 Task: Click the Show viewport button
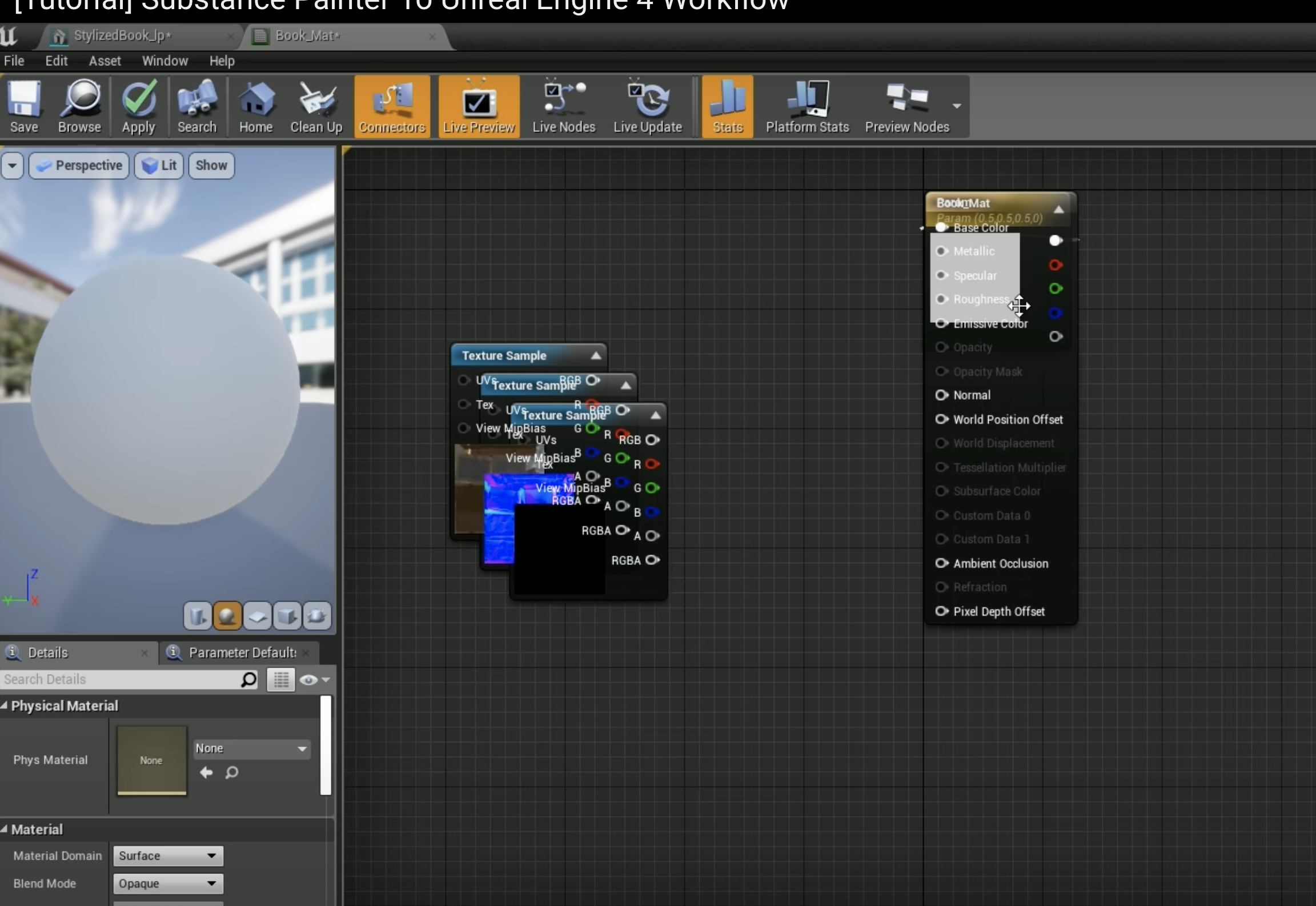[x=211, y=166]
